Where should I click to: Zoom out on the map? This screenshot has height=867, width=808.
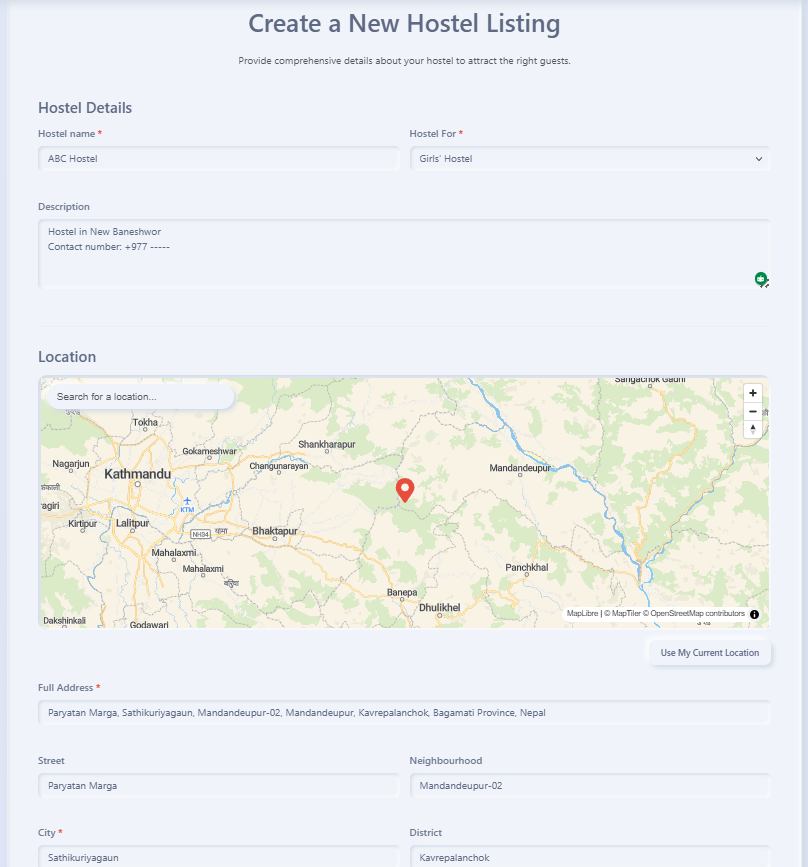click(752, 411)
